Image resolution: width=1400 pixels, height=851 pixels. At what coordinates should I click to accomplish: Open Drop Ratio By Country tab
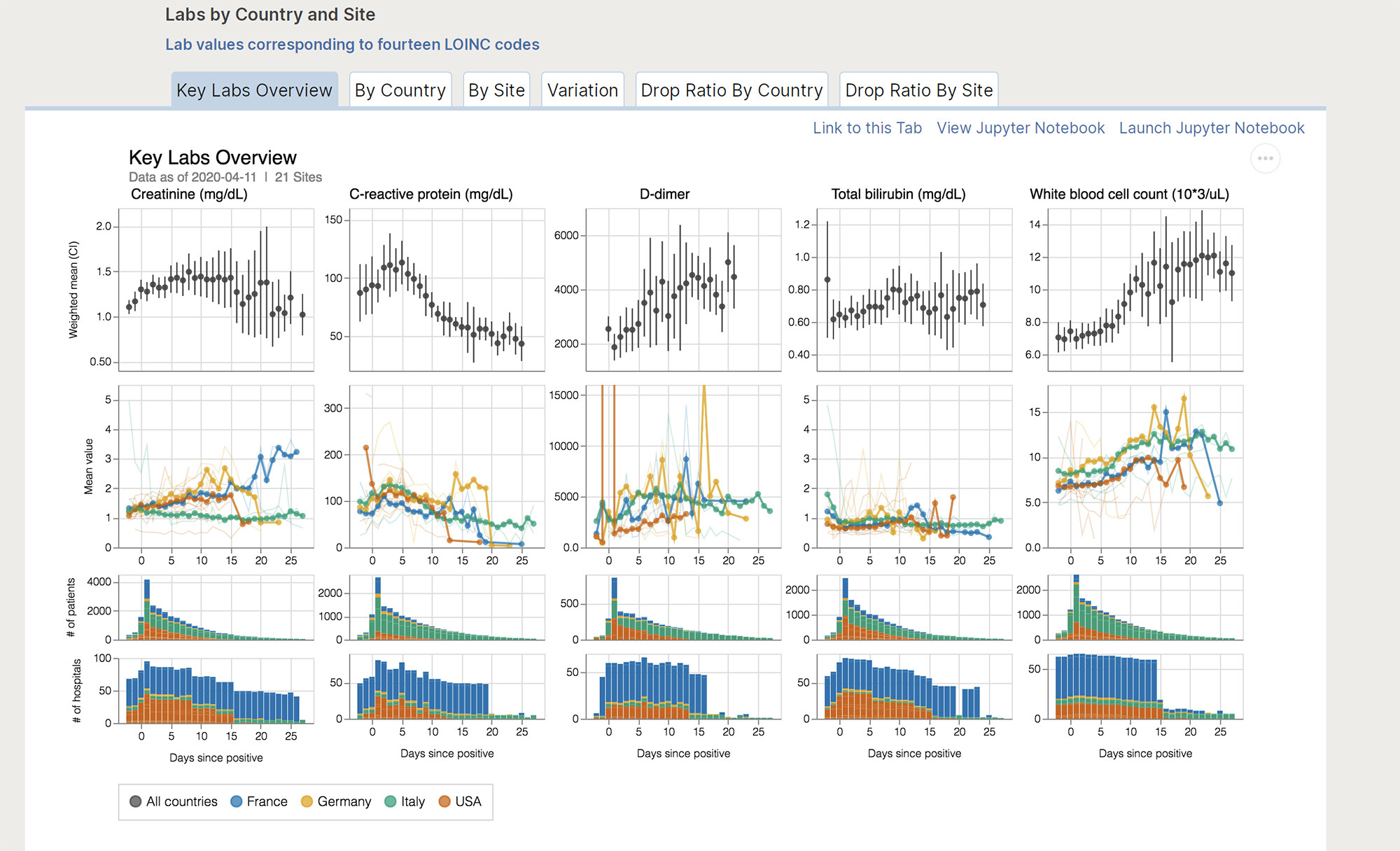[x=731, y=90]
